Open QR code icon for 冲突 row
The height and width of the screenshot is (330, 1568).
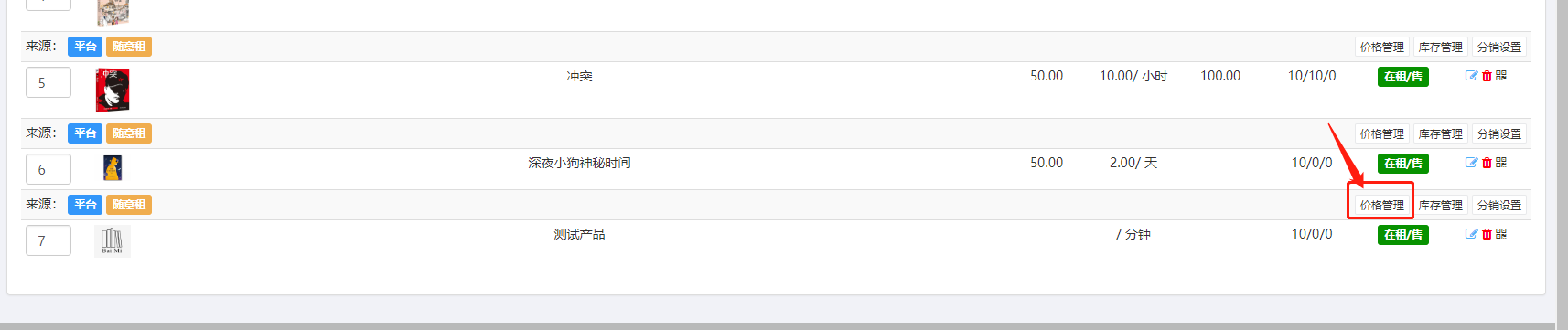coord(1501,76)
